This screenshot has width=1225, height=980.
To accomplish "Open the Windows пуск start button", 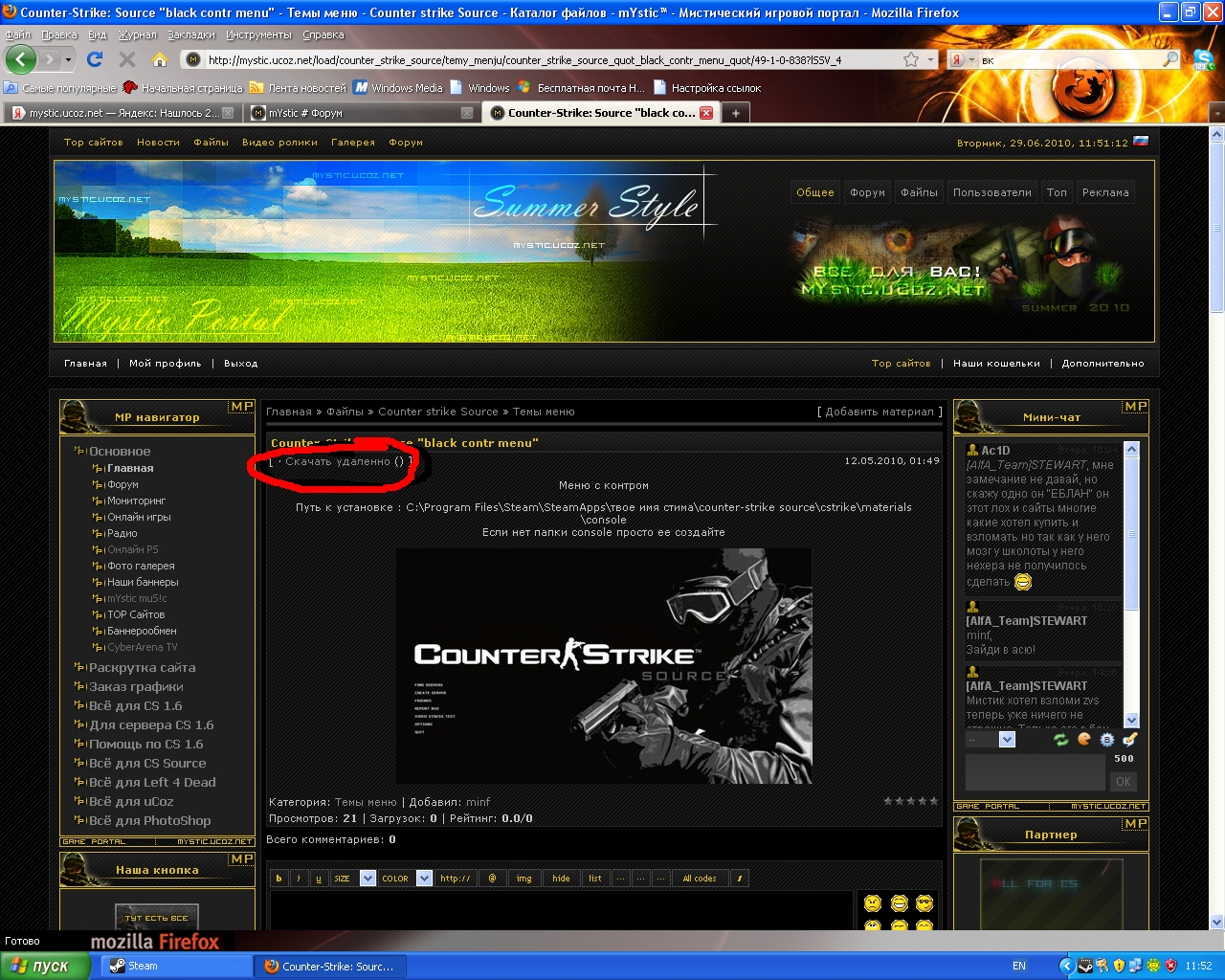I will coord(45,967).
